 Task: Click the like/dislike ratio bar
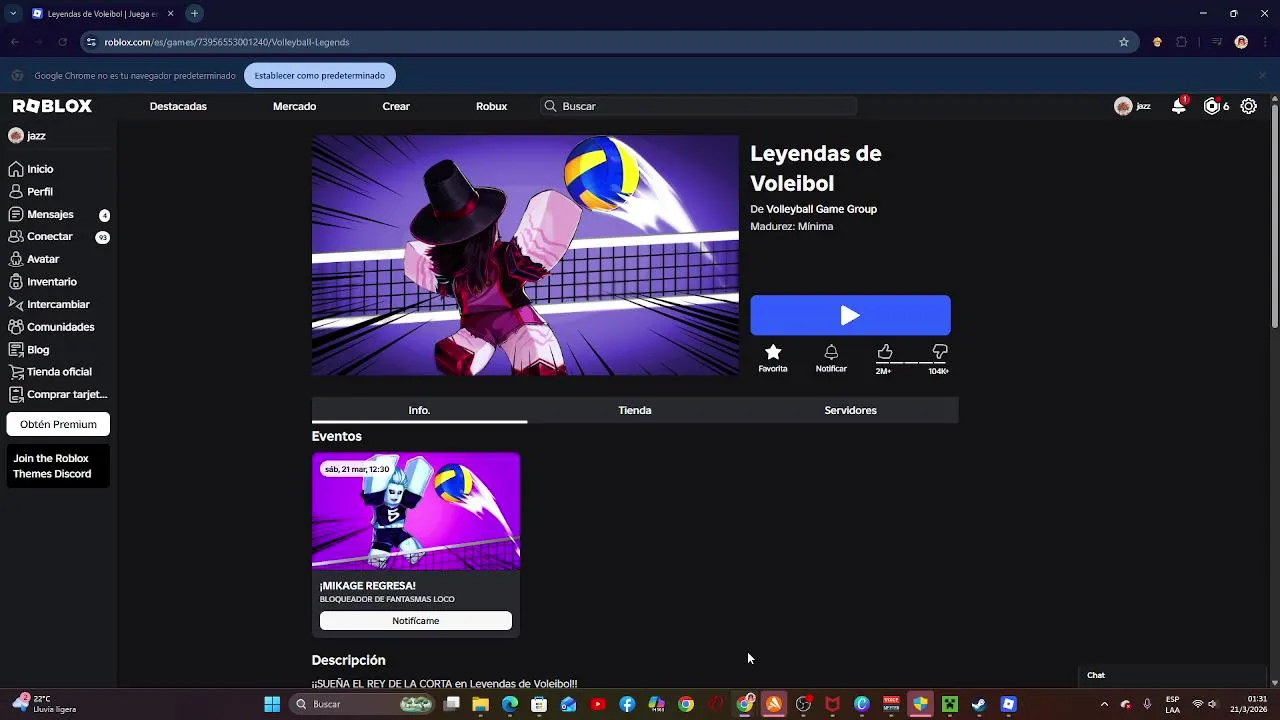point(912,363)
